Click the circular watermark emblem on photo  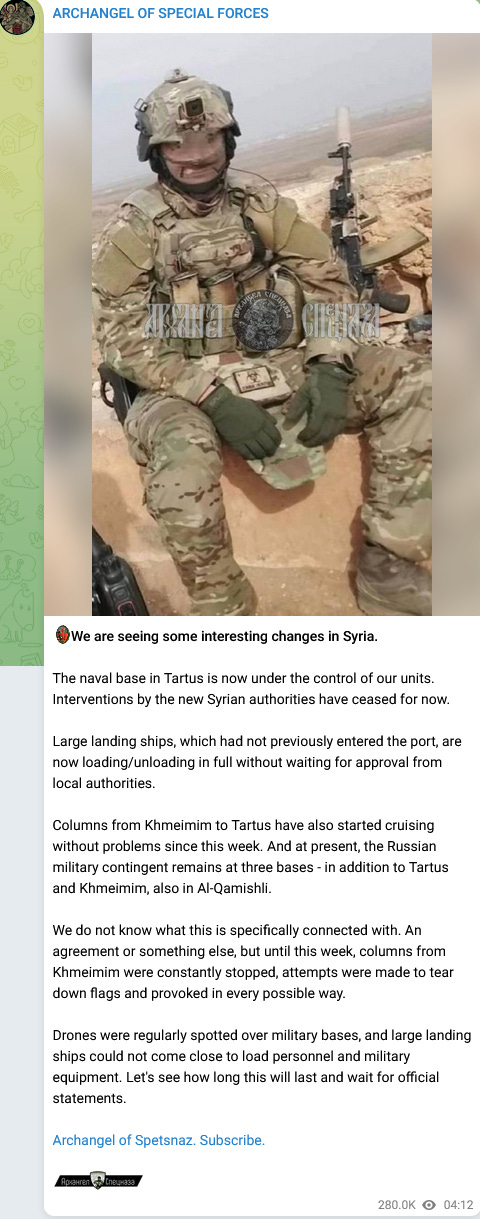pos(260,321)
